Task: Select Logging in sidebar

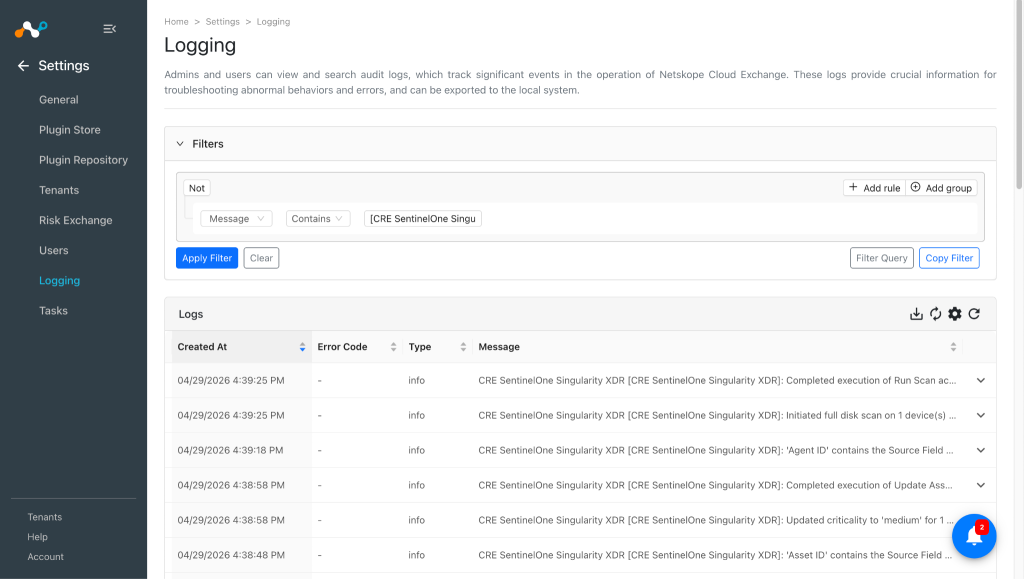Action: coord(59,281)
